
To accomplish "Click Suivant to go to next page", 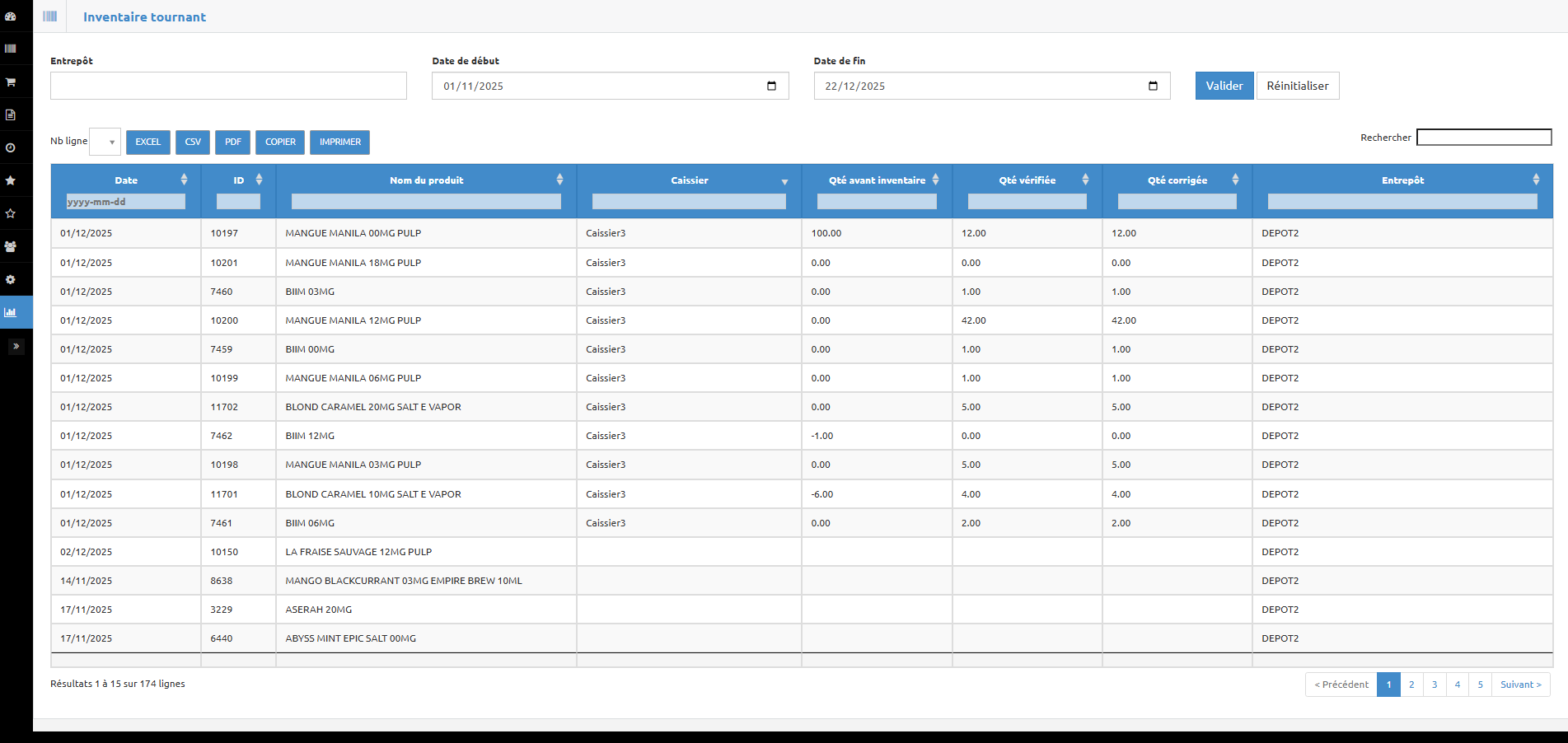I will point(1520,685).
